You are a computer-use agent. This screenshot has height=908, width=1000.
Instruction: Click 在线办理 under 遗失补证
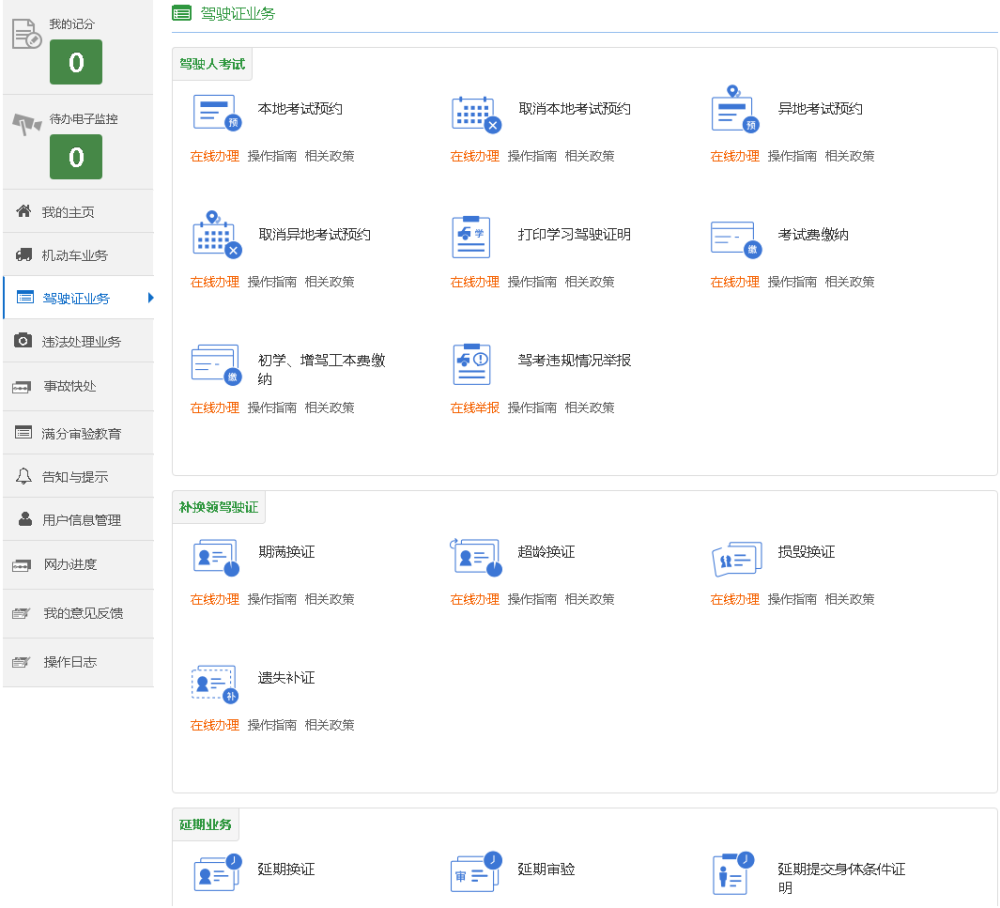[214, 726]
